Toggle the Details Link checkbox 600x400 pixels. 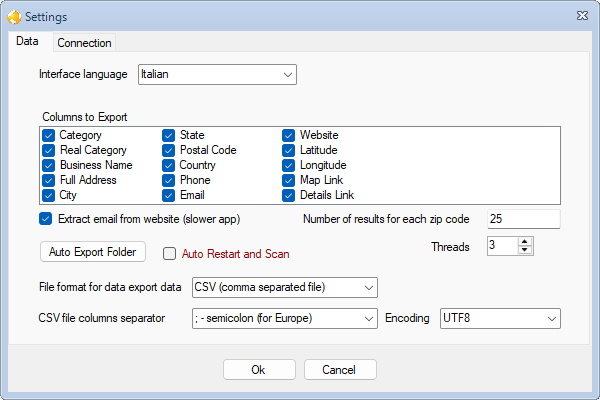point(289,195)
